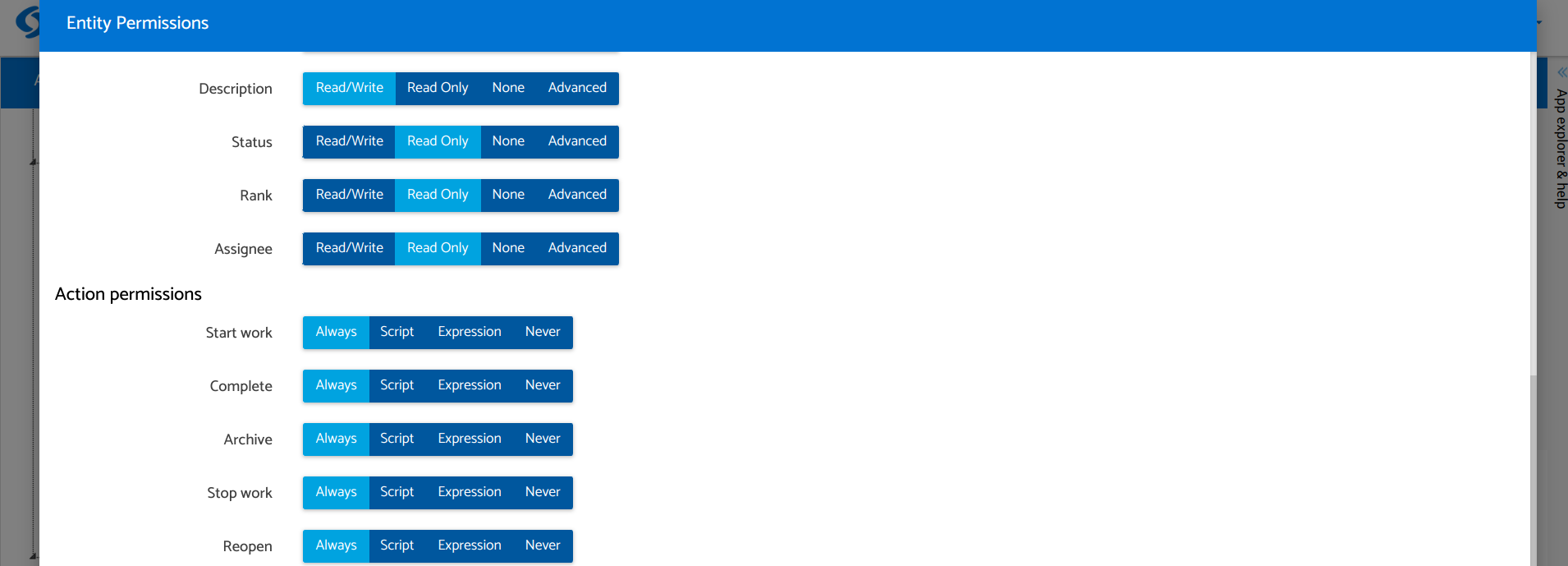Set Rank permission to None

click(508, 195)
